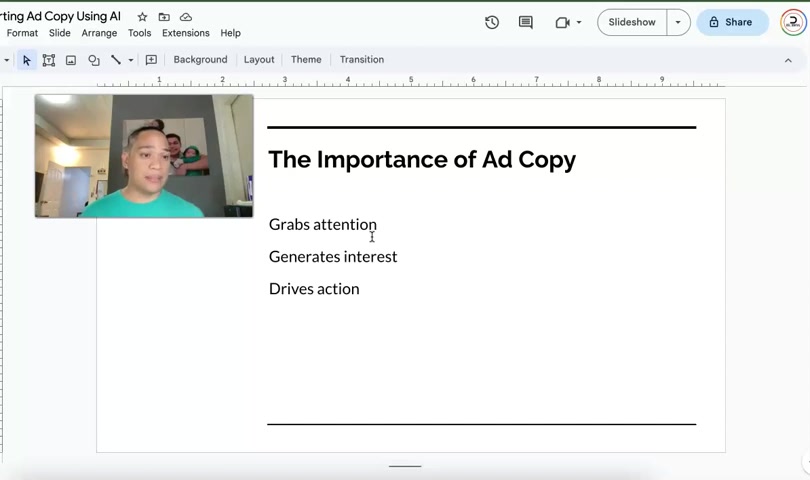The image size is (810, 480).
Task: Collapse the menus with the chevron
Action: click(788, 60)
